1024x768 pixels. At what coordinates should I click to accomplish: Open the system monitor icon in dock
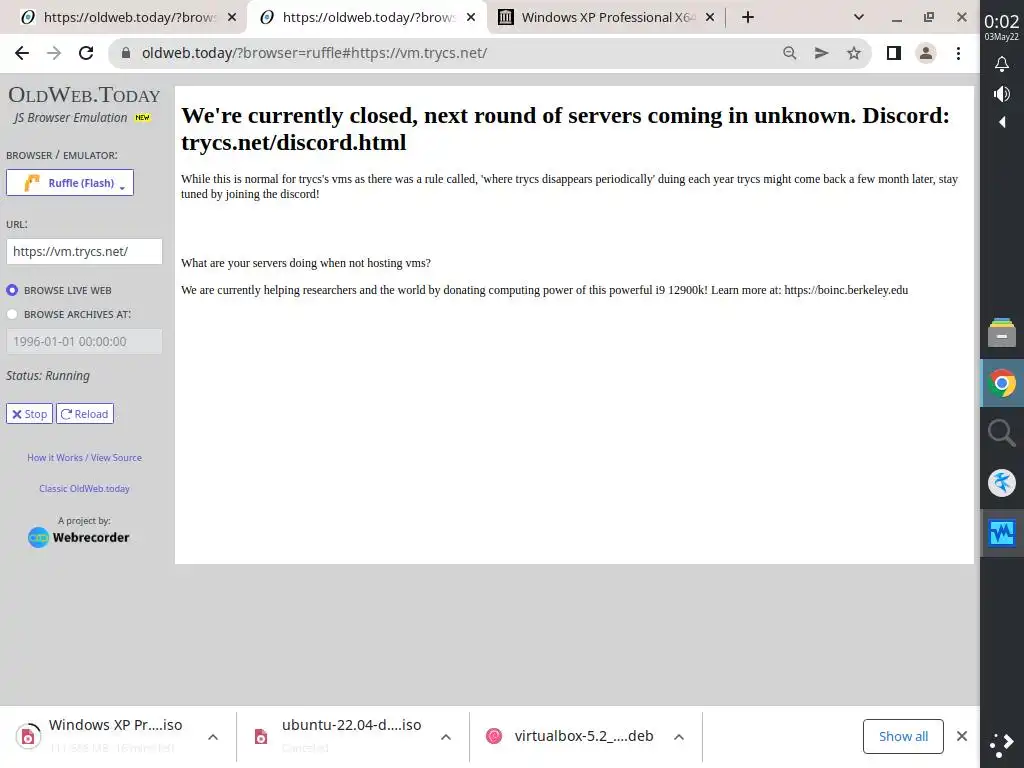click(x=1002, y=533)
